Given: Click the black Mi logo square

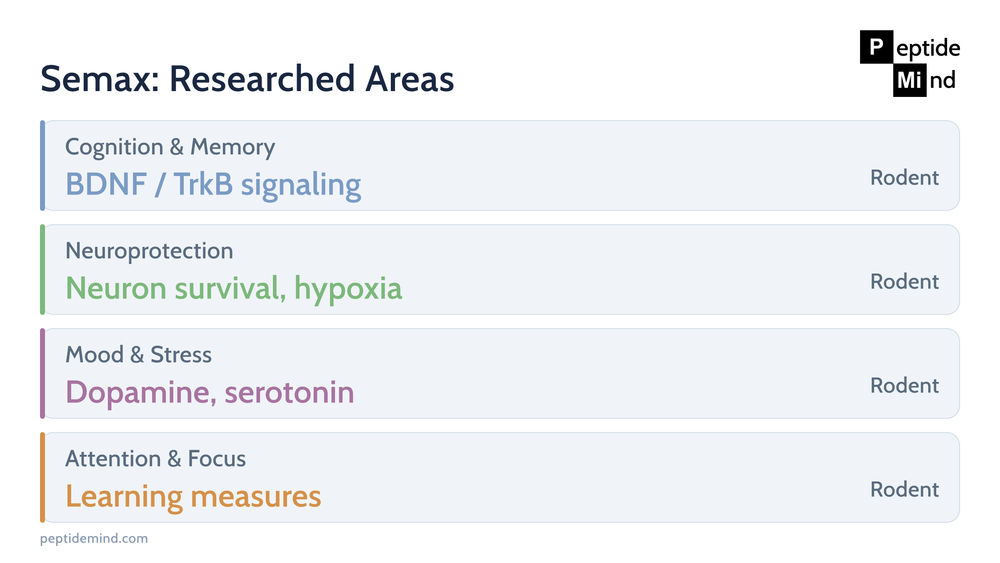Looking at the screenshot, I should (909, 80).
